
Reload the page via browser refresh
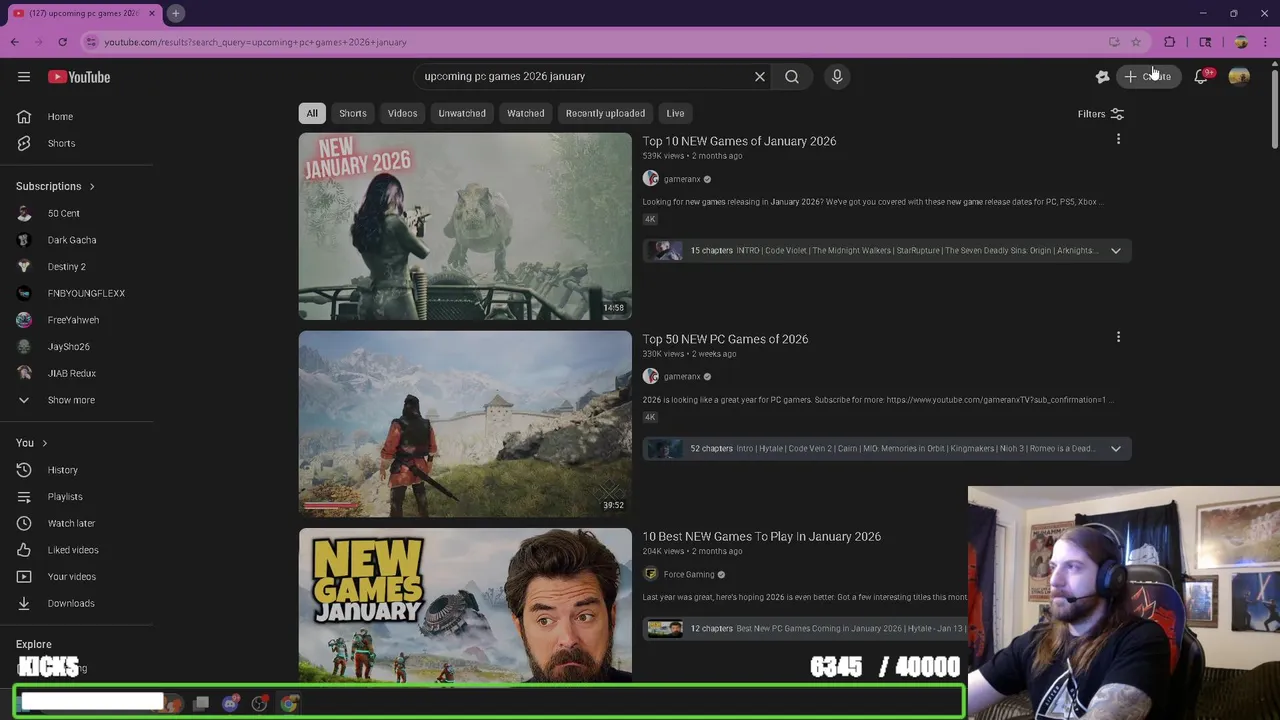click(x=62, y=42)
